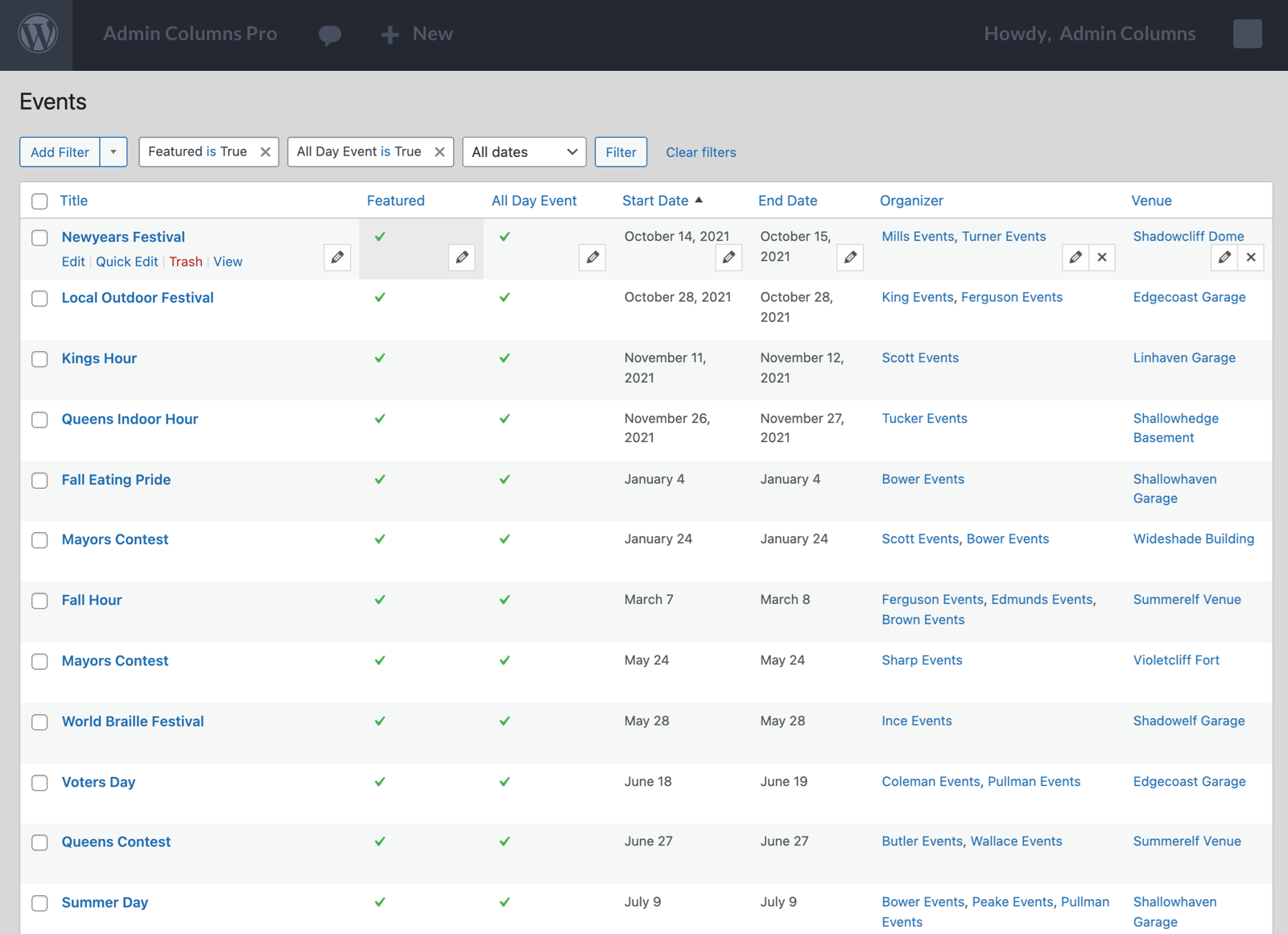This screenshot has width=1288, height=934.
Task: Open Quick Edit for Newyears Festival
Action: click(x=127, y=262)
